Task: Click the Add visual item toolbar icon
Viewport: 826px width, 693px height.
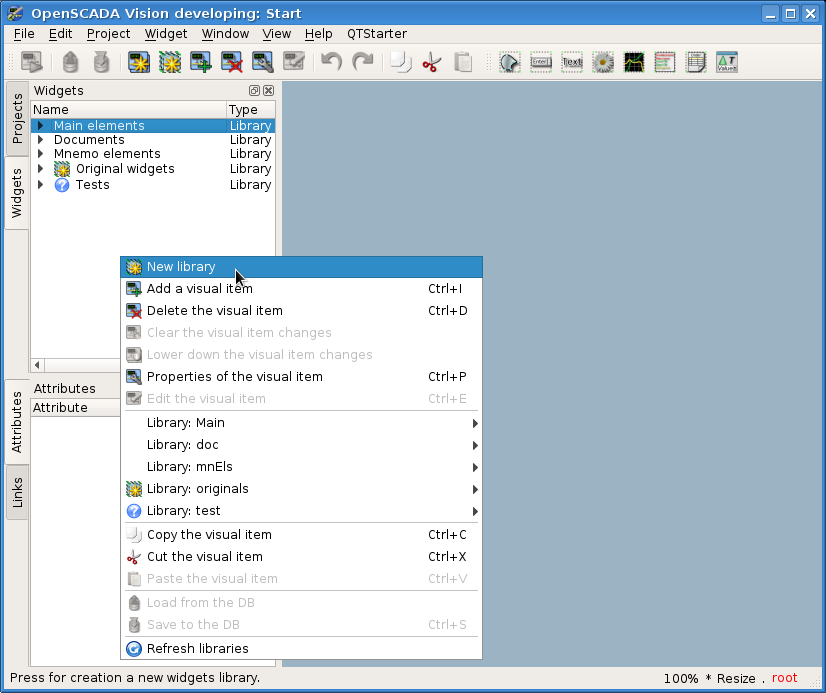Action: click(201, 62)
